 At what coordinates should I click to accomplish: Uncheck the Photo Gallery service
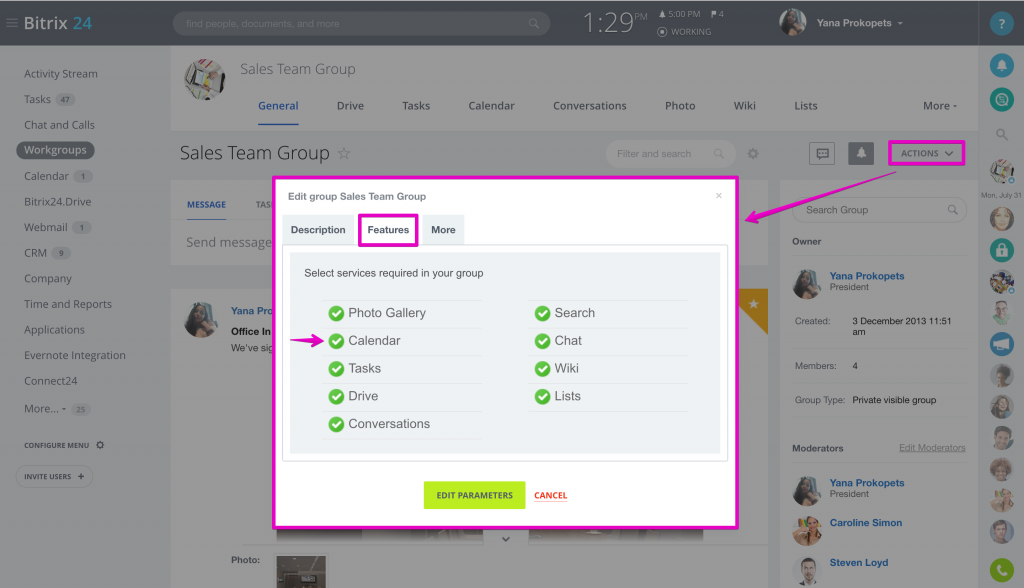click(x=336, y=314)
